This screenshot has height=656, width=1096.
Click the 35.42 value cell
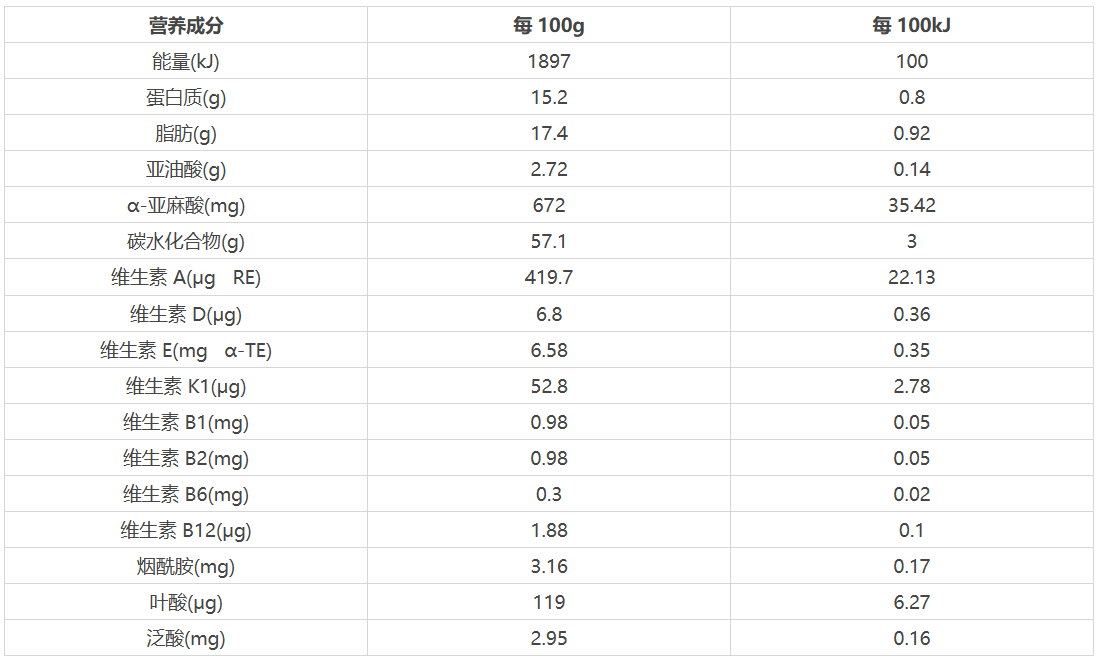tap(911, 205)
